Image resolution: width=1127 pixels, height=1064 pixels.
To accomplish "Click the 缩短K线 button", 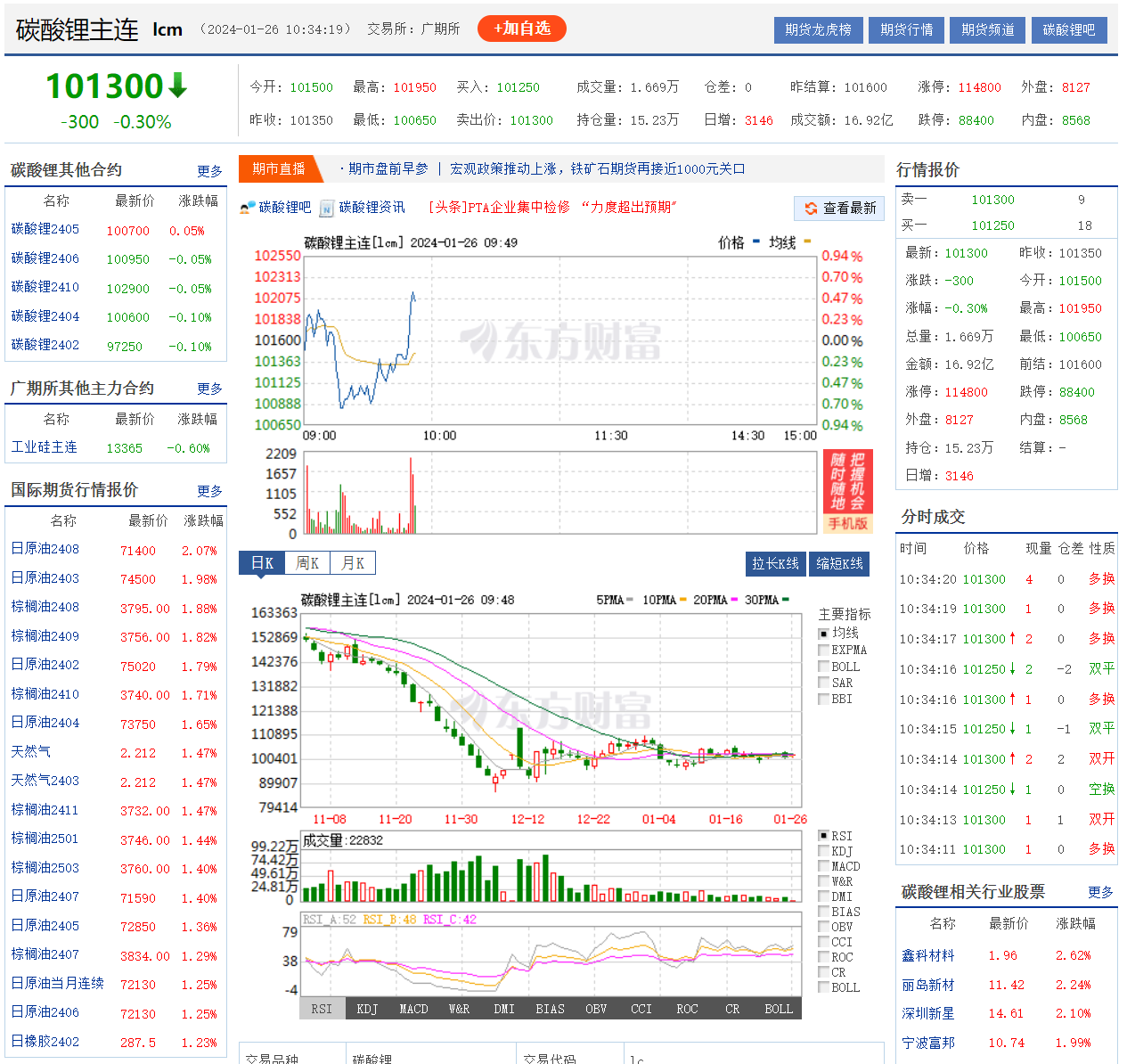I will coord(839,564).
